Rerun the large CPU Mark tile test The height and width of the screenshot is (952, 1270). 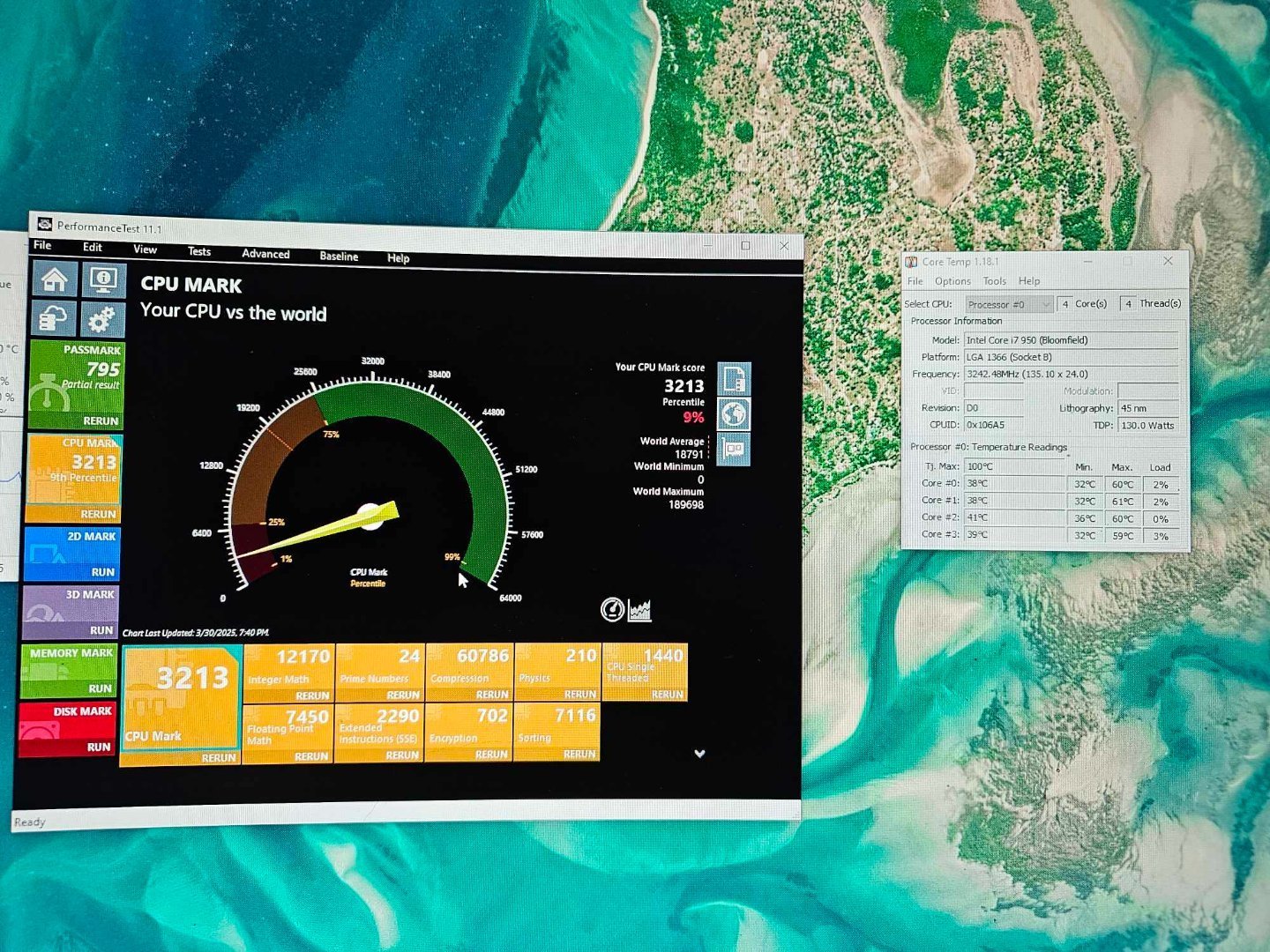pos(219,758)
